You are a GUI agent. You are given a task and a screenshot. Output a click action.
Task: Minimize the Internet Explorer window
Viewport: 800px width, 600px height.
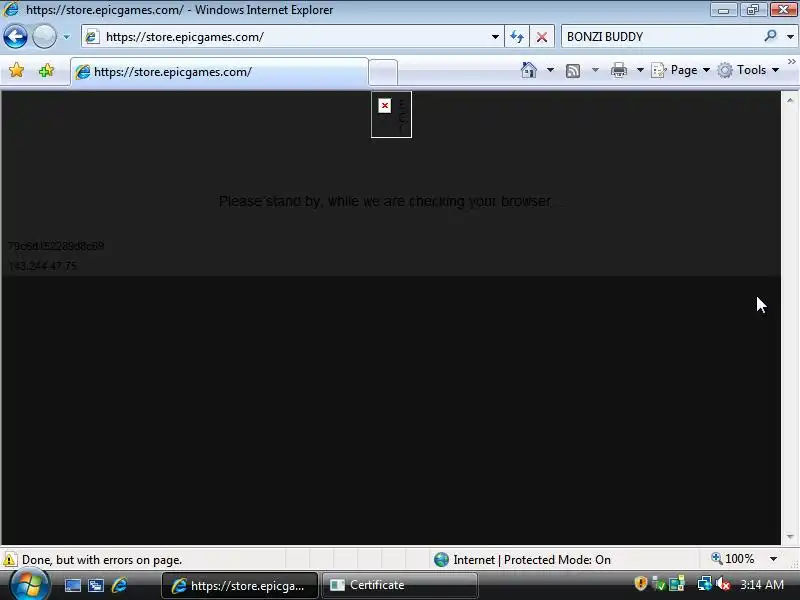[x=723, y=10]
